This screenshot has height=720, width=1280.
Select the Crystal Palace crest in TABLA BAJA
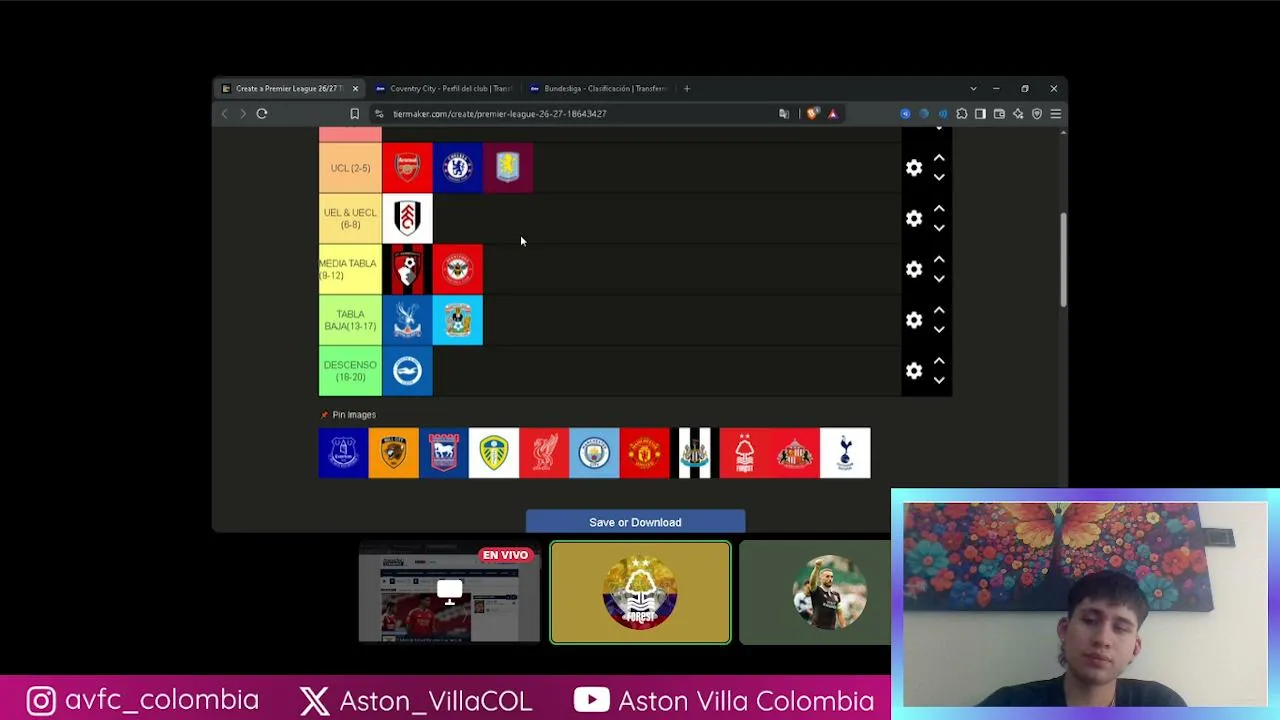(x=407, y=320)
